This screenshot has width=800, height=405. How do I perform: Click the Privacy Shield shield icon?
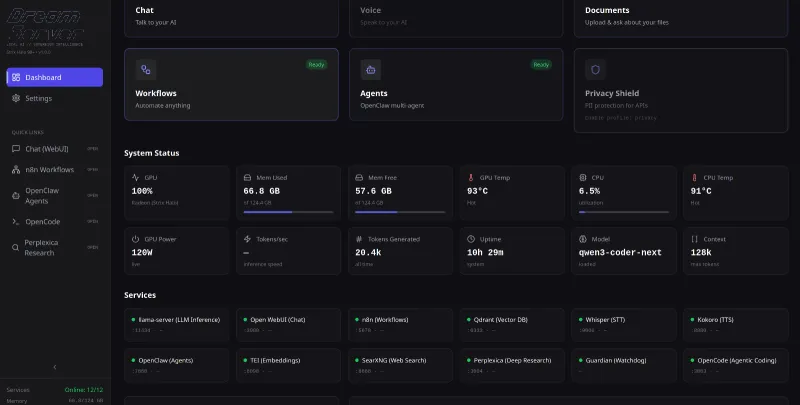pos(595,70)
